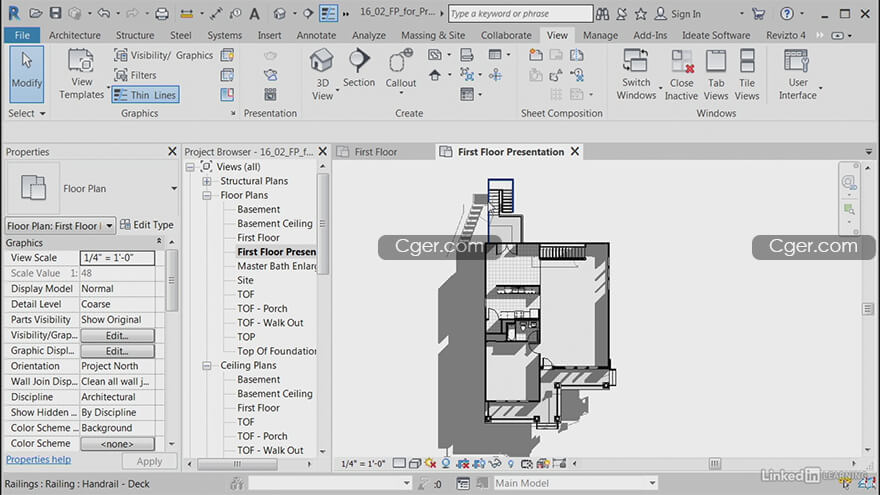880x495 pixels.
Task: Click Project Browser horizontal scrollbar
Action: point(237,464)
